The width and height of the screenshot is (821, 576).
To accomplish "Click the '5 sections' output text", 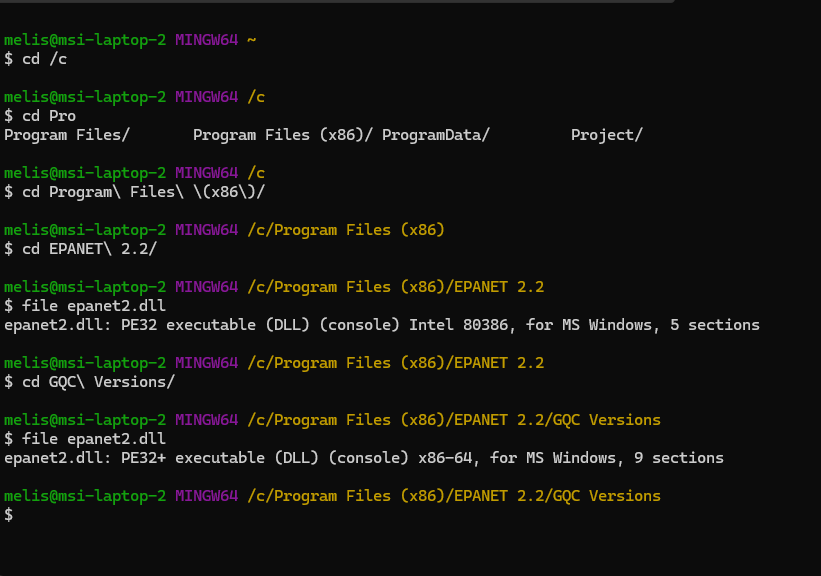I will pyautogui.click(x=715, y=325).
